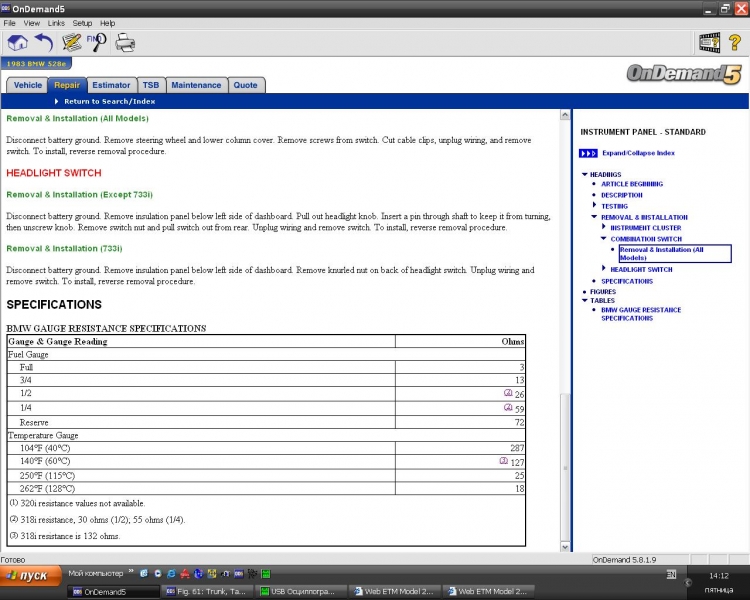Collapse the TABLES tree section
The width and height of the screenshot is (750, 600).
click(585, 301)
